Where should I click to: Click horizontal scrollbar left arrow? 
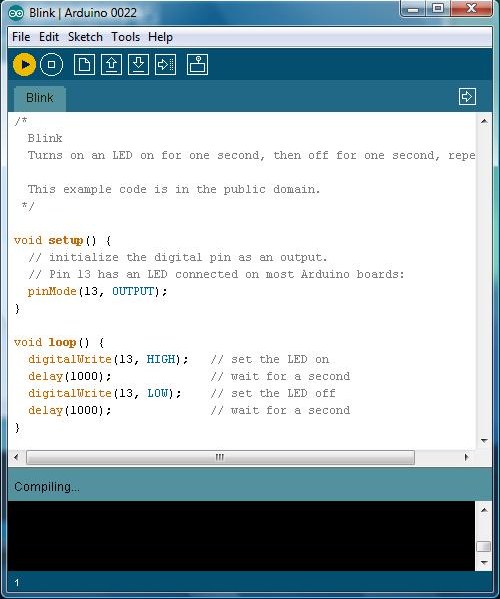tap(16, 457)
